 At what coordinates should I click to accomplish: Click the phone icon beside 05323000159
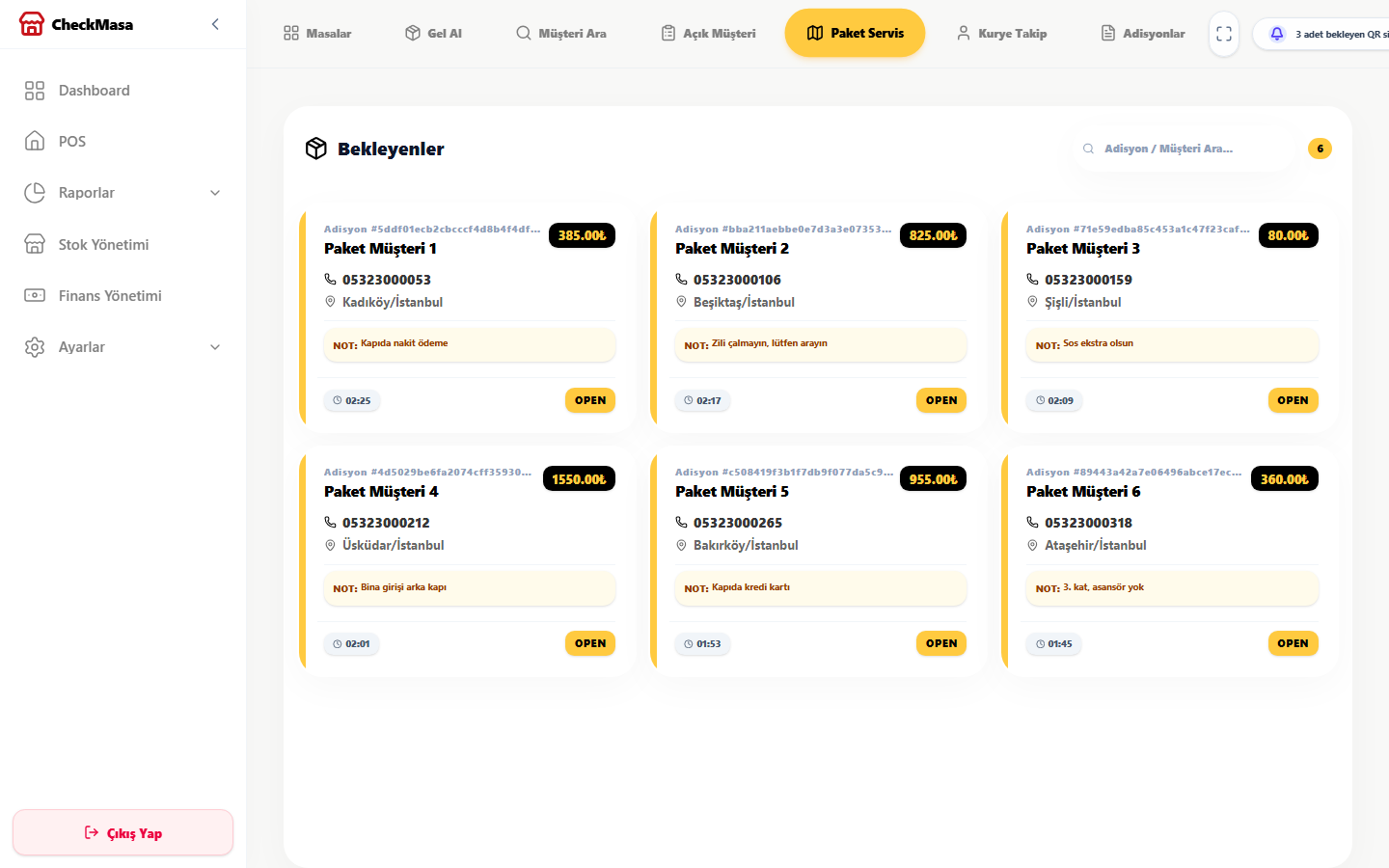[x=1032, y=280]
